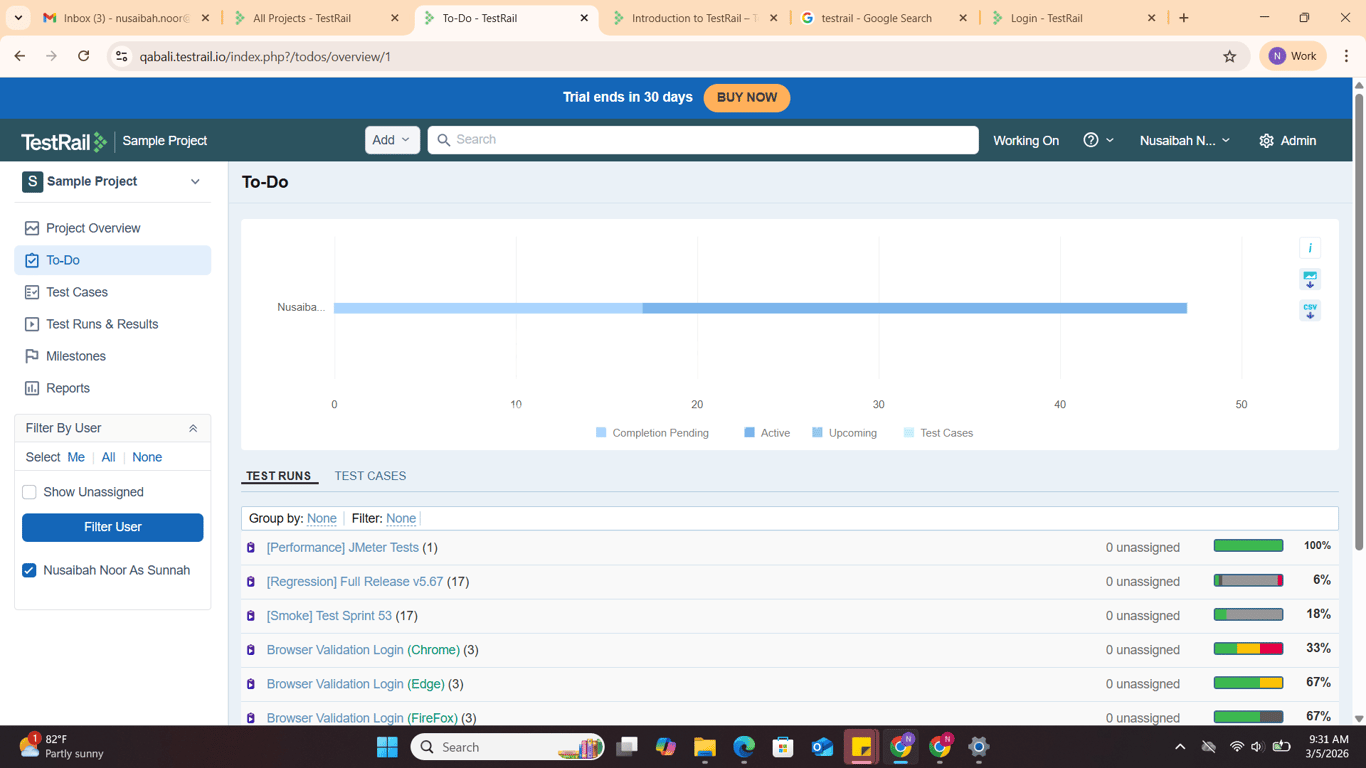Open Milestones in the sidebar

tap(76, 356)
